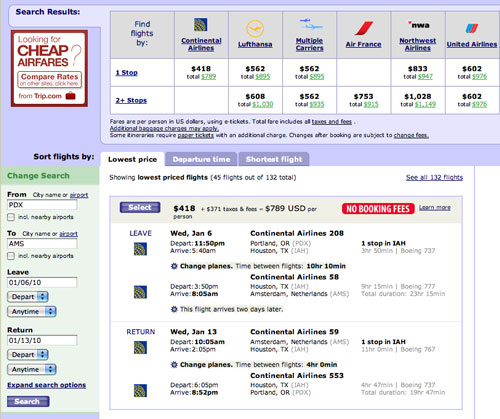Click the red suitcase icon in Trip.com ad
The height and width of the screenshot is (419, 500).
tap(71, 96)
